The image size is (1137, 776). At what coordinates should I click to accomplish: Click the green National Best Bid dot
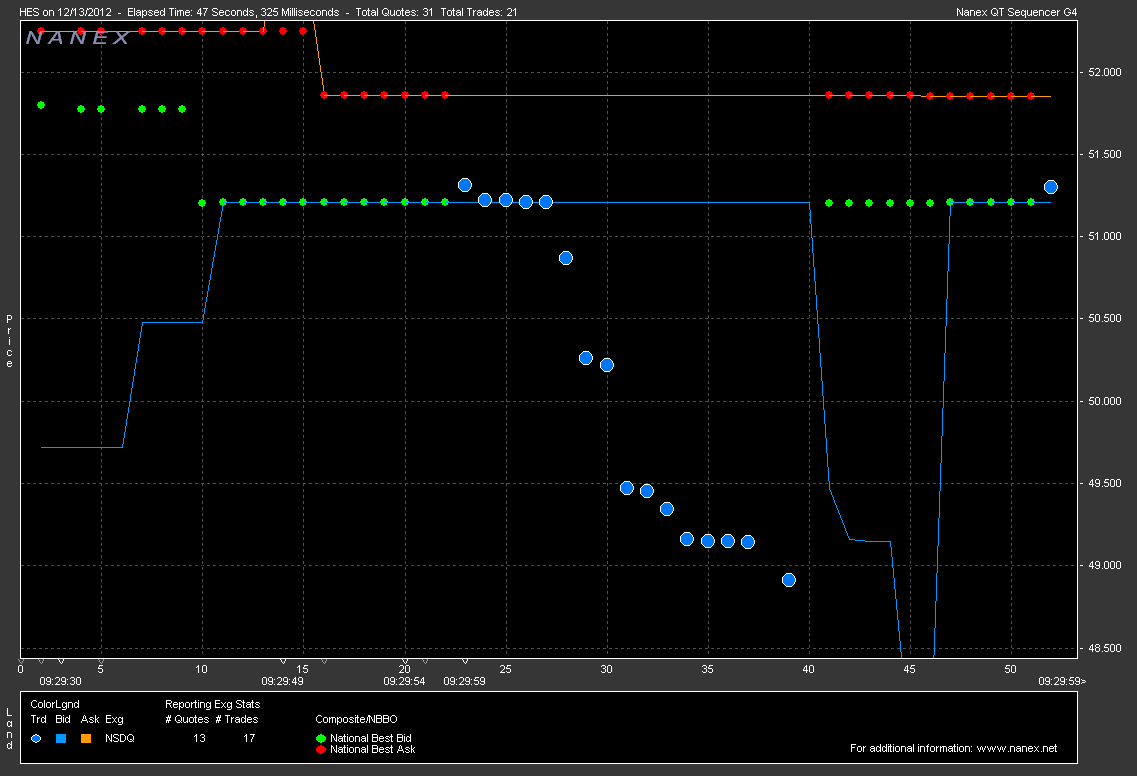(321, 738)
